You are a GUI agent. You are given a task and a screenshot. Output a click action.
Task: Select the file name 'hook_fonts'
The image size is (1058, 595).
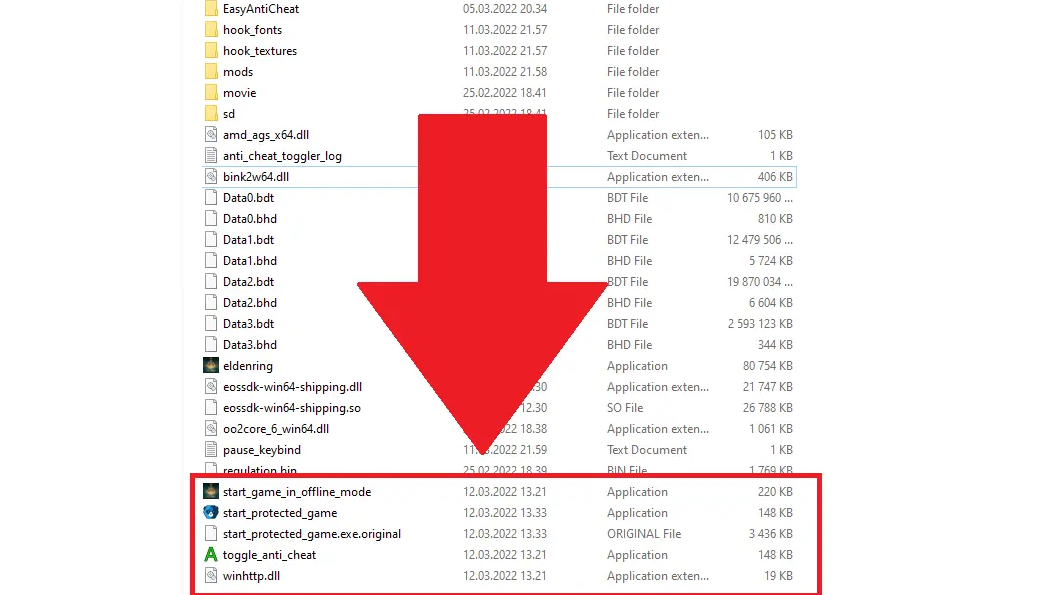(x=252, y=30)
